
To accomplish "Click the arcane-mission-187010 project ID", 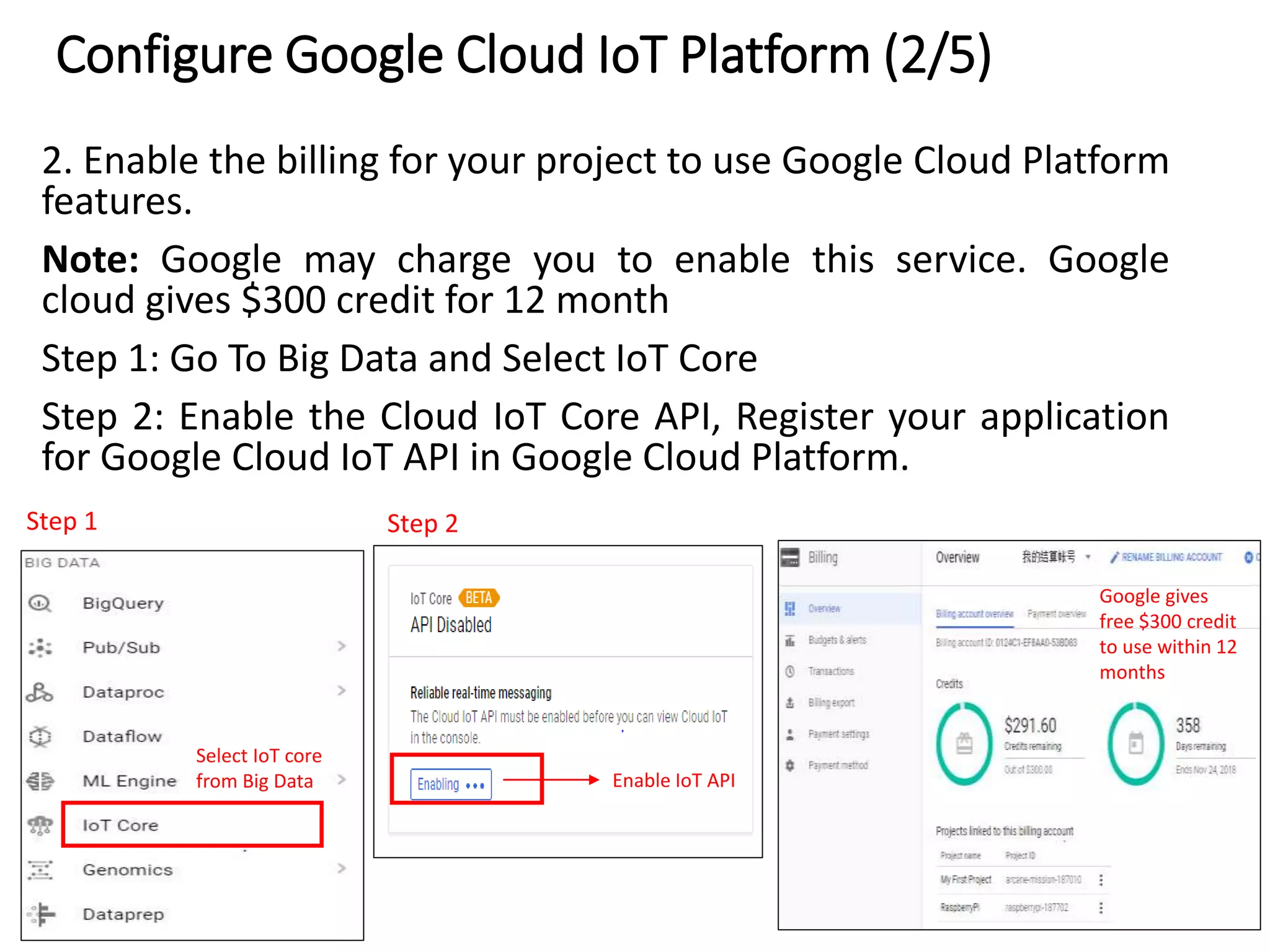I will [x=1043, y=879].
